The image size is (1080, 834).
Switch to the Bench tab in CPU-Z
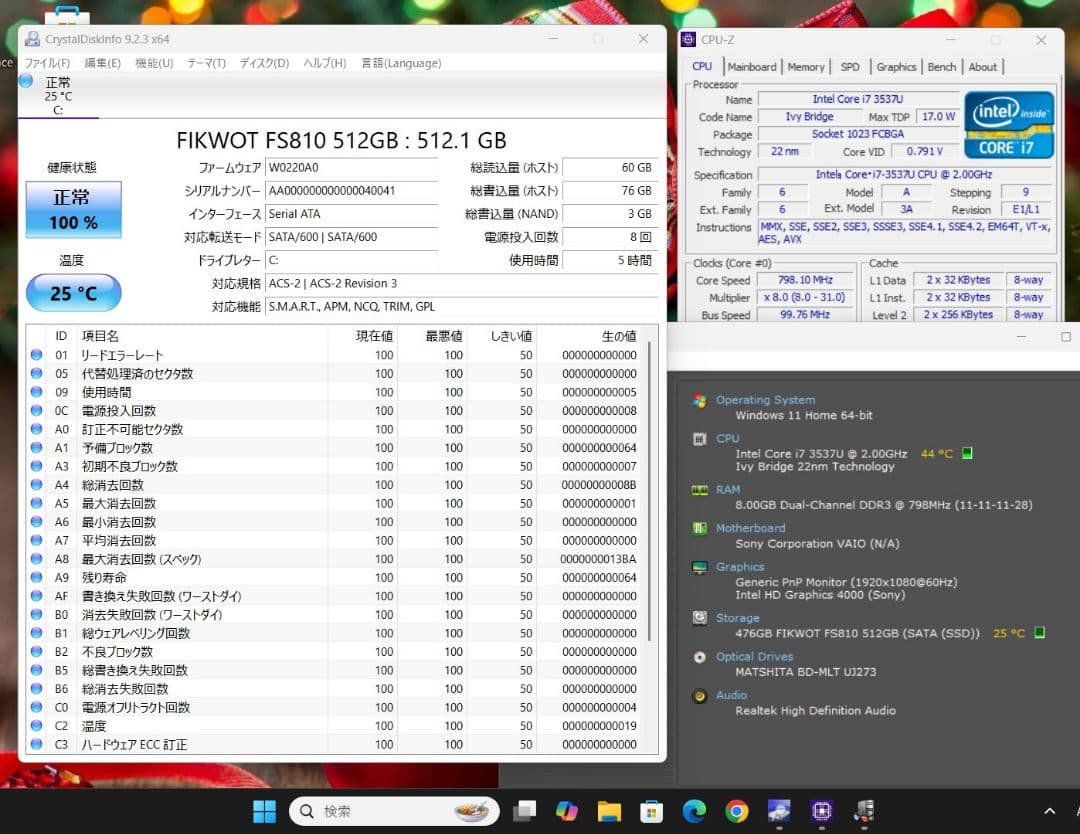tap(942, 66)
